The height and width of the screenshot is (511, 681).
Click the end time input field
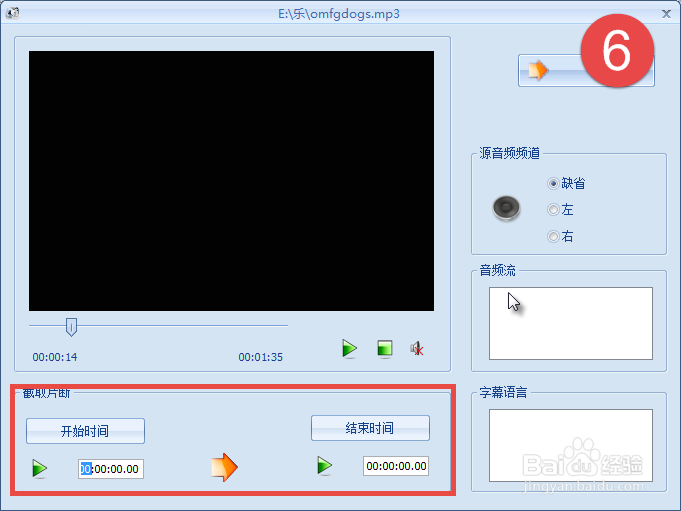[396, 466]
